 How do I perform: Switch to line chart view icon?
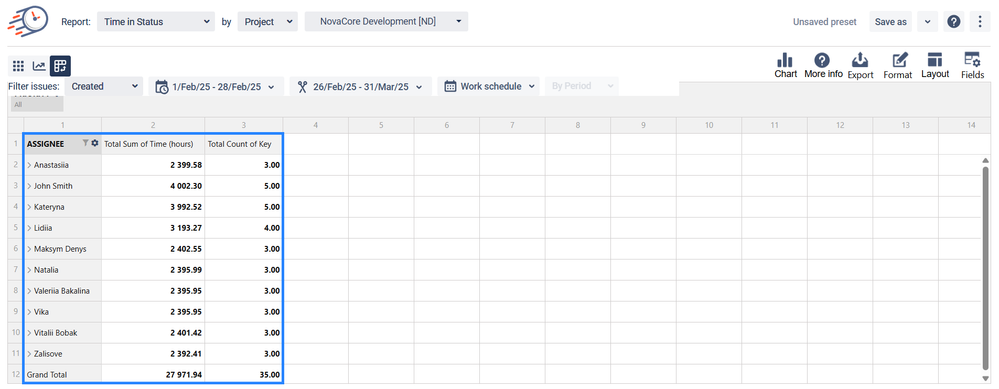(40, 66)
